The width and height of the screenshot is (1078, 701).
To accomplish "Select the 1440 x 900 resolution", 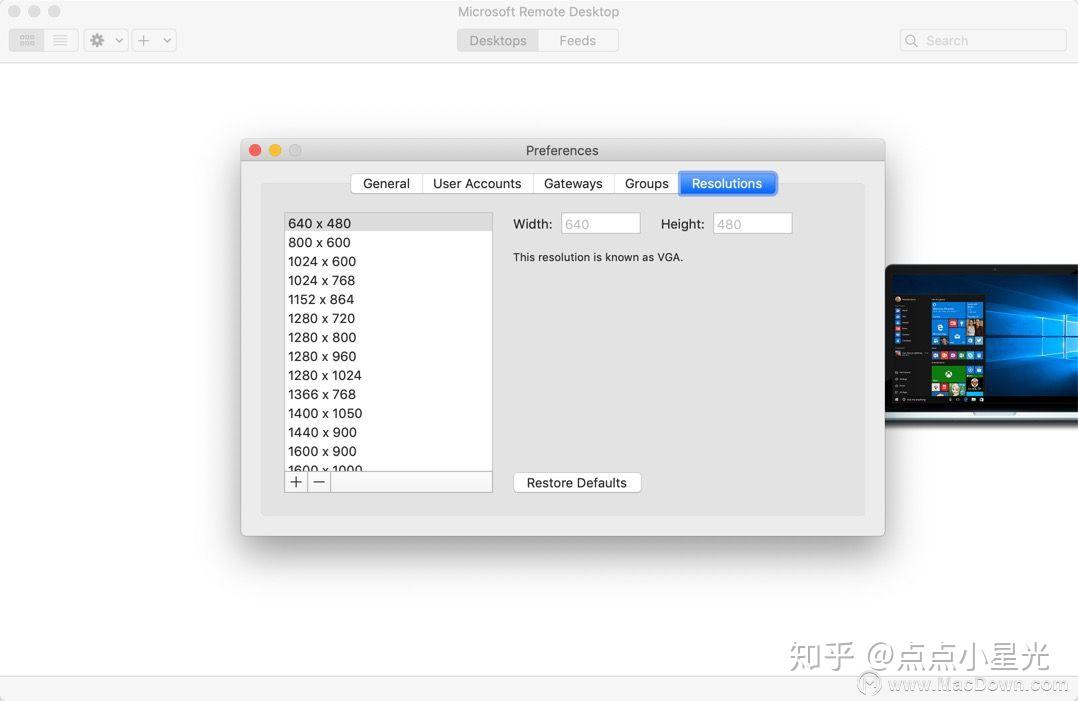I will coord(388,432).
